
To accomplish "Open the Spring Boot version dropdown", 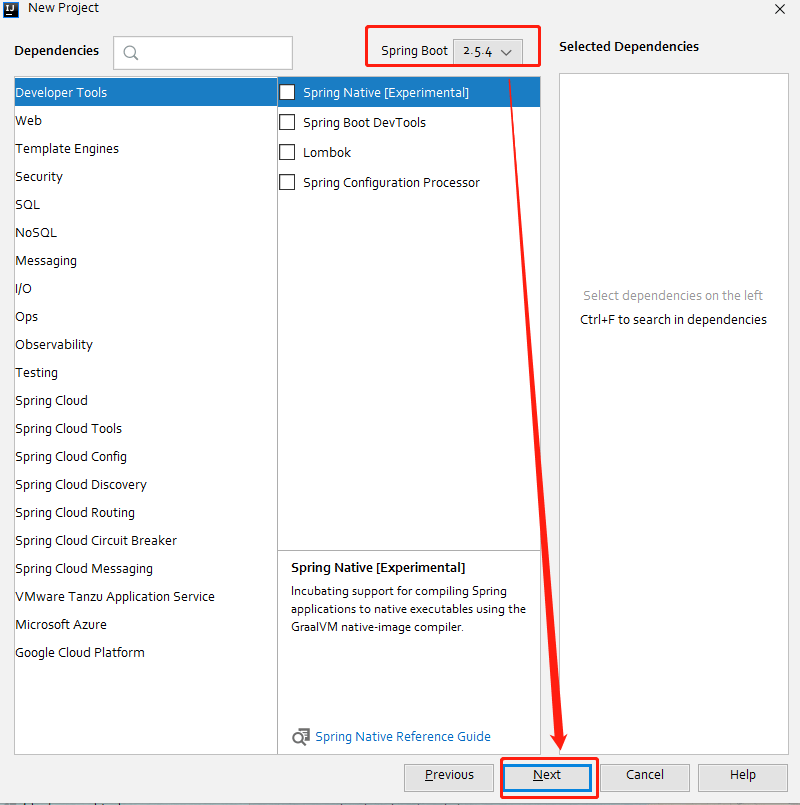I will pos(488,51).
